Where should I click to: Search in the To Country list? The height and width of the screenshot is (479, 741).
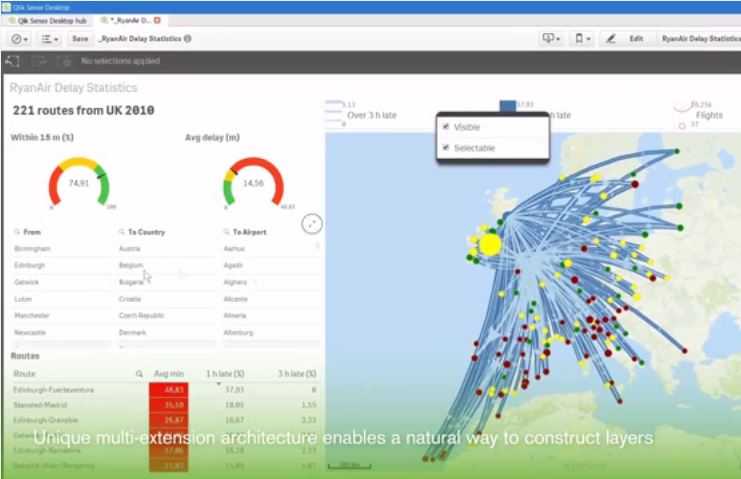[121, 231]
